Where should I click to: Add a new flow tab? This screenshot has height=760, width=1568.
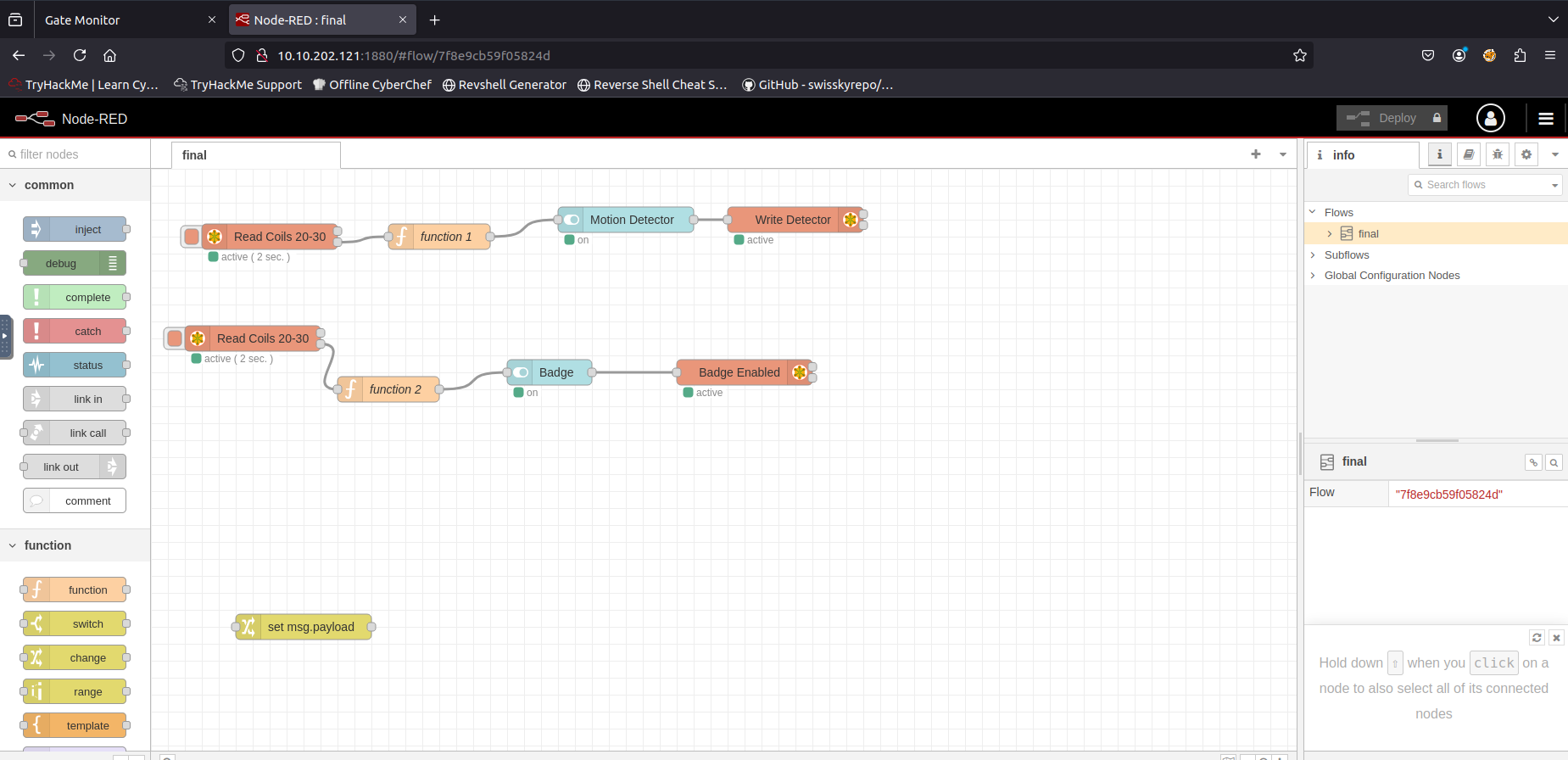(x=1256, y=154)
